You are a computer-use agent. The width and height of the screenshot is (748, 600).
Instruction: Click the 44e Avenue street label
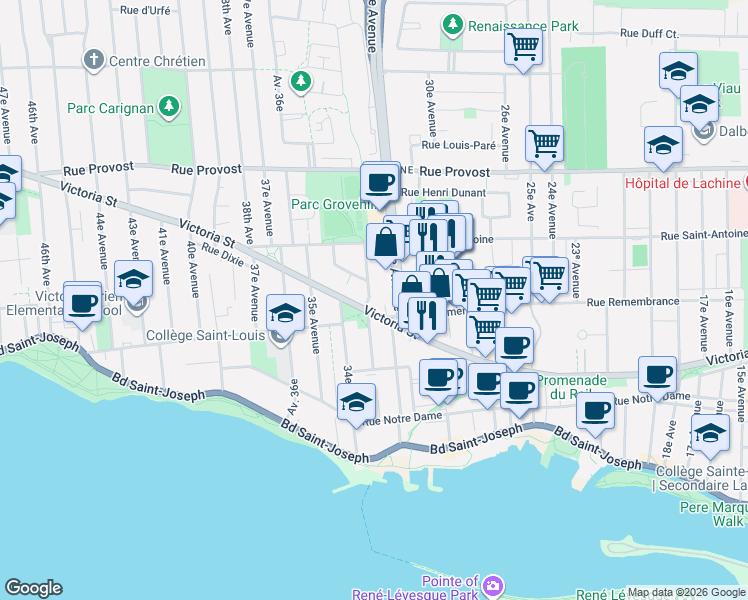pos(101,241)
